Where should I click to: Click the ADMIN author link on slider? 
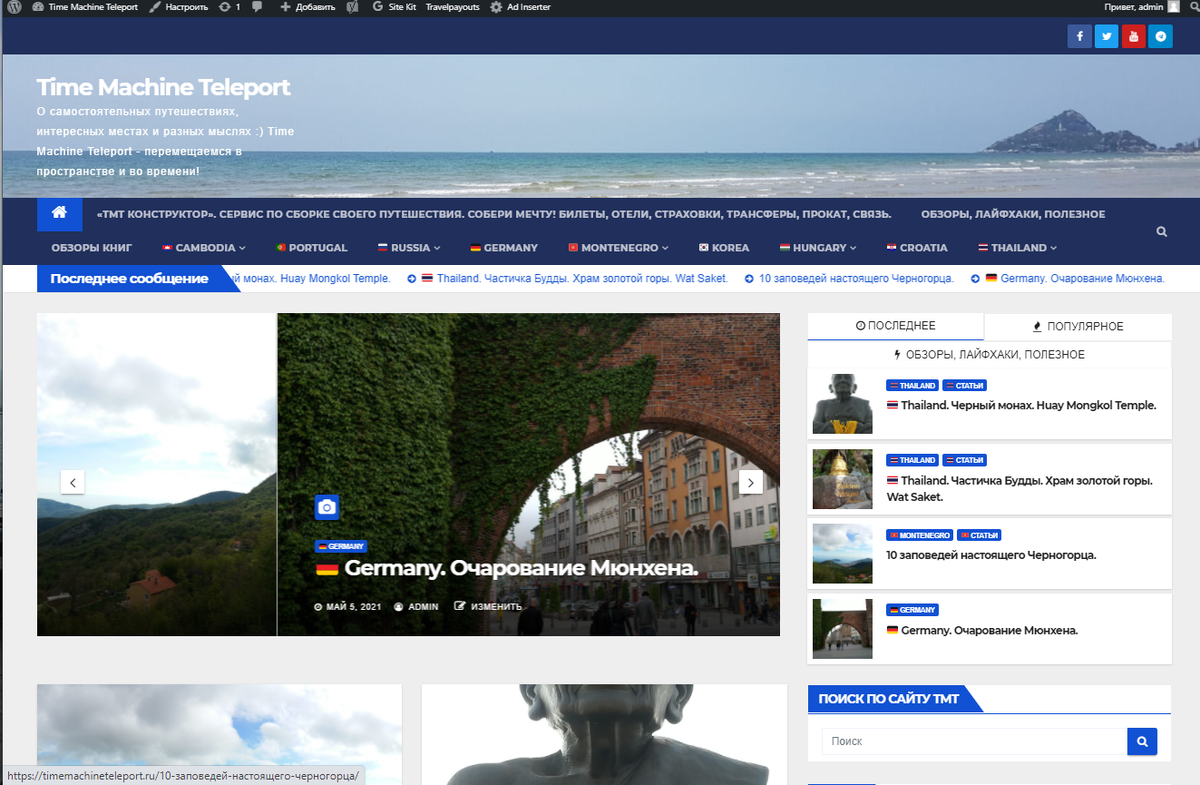coord(416,606)
